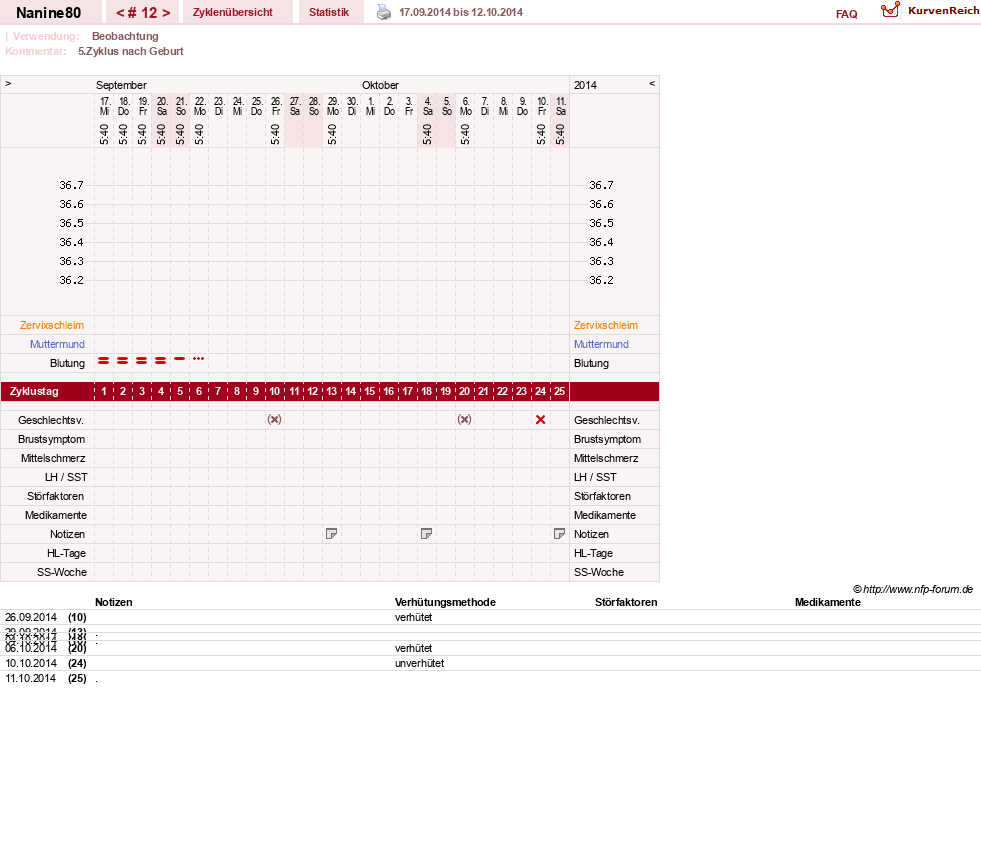981x861 pixels.
Task: Select cycle day 25 in Zyklustag row
Action: pyautogui.click(x=559, y=391)
